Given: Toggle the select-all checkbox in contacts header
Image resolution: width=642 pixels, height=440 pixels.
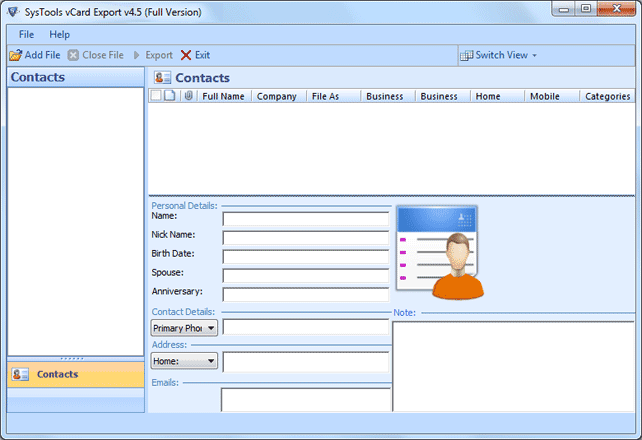Looking at the screenshot, I should (155, 97).
